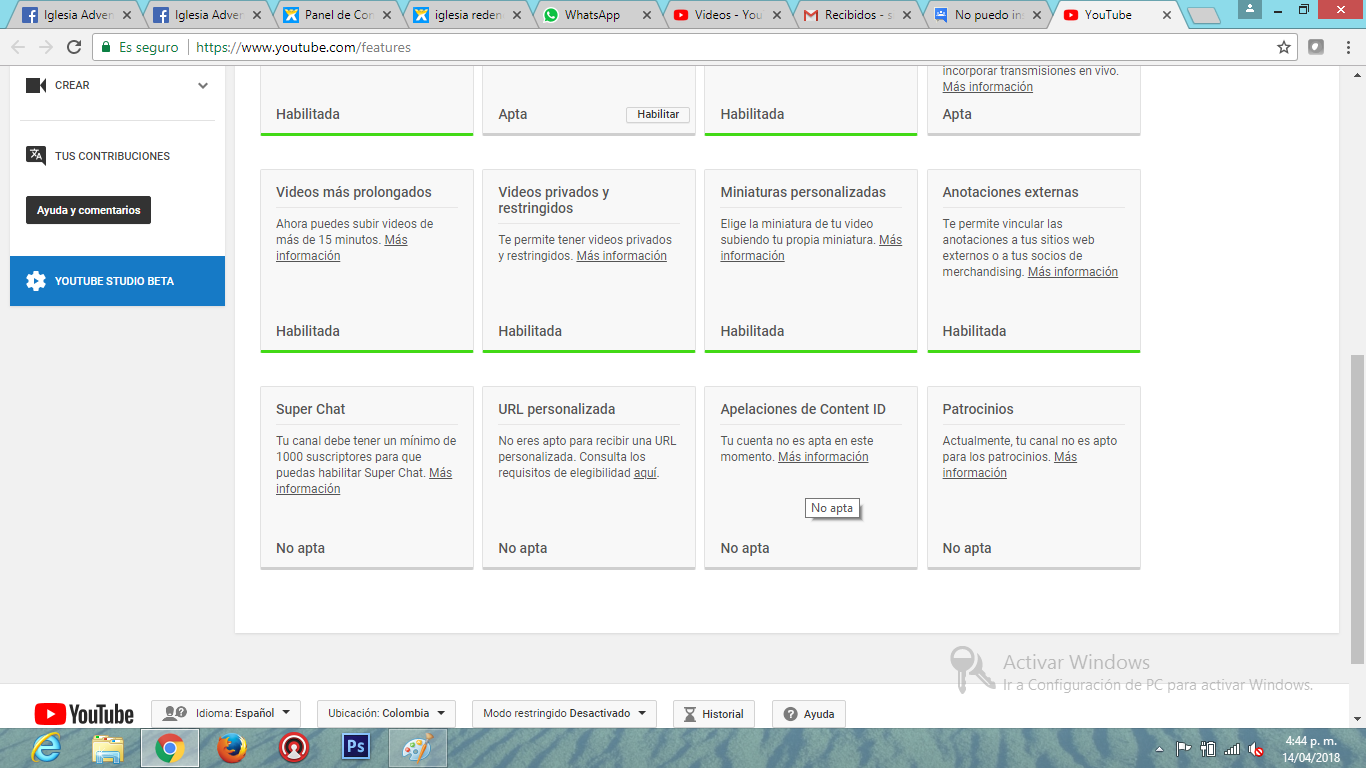Image resolution: width=1366 pixels, height=768 pixels.
Task: Click the browser forward arrow
Action: coord(46,47)
